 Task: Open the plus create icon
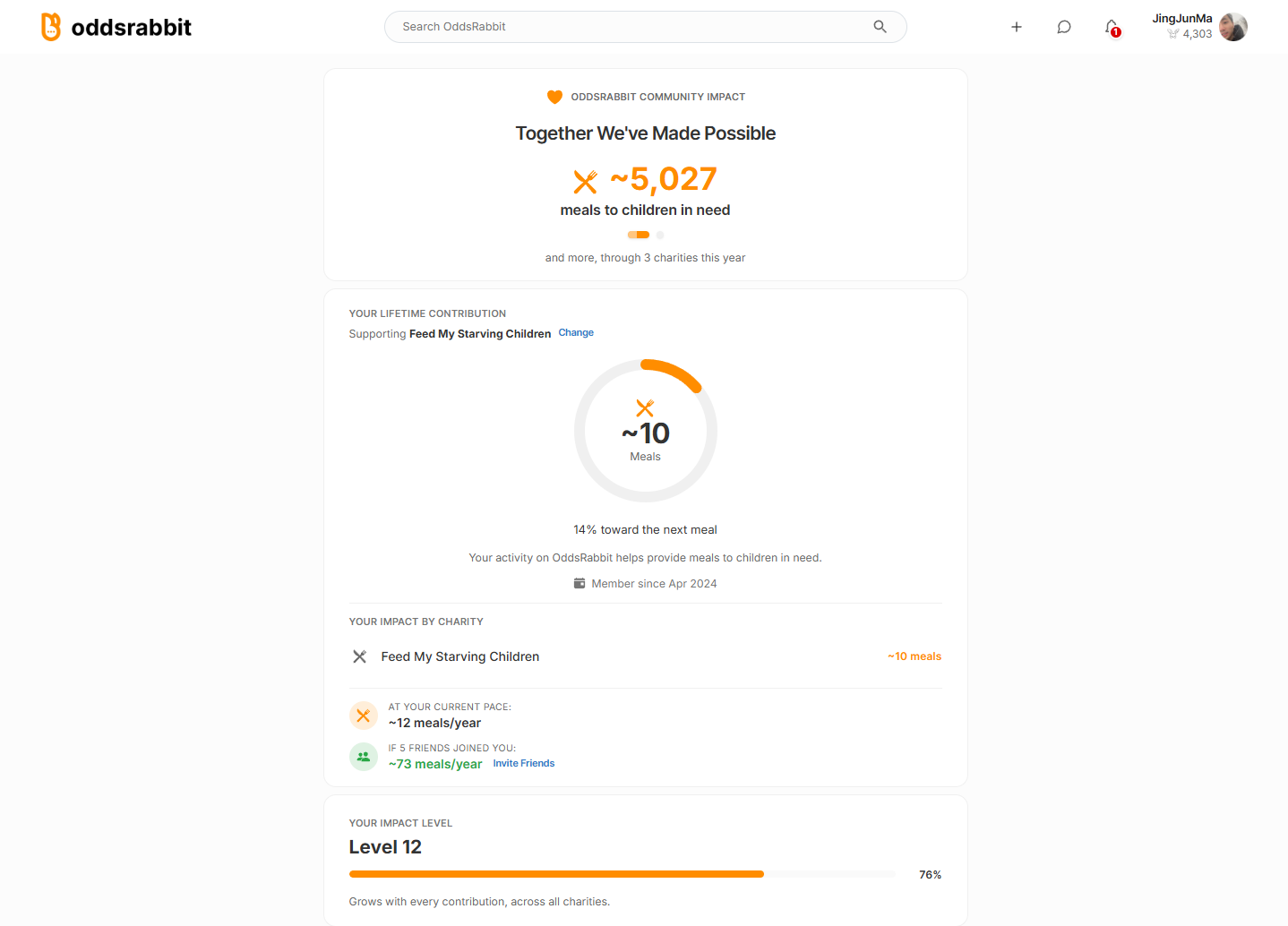click(x=1017, y=27)
